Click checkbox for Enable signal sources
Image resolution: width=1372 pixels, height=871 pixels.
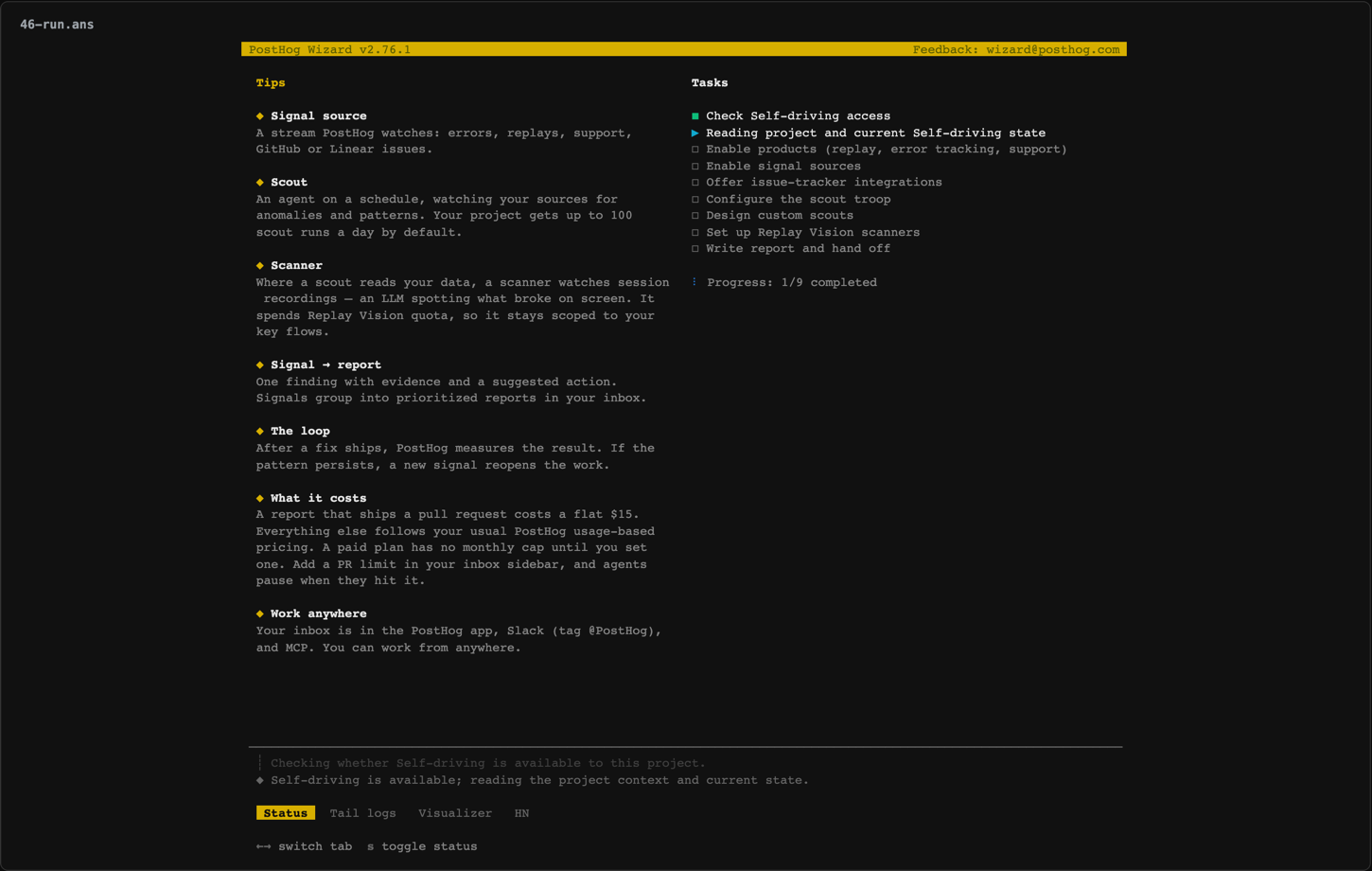pos(695,167)
